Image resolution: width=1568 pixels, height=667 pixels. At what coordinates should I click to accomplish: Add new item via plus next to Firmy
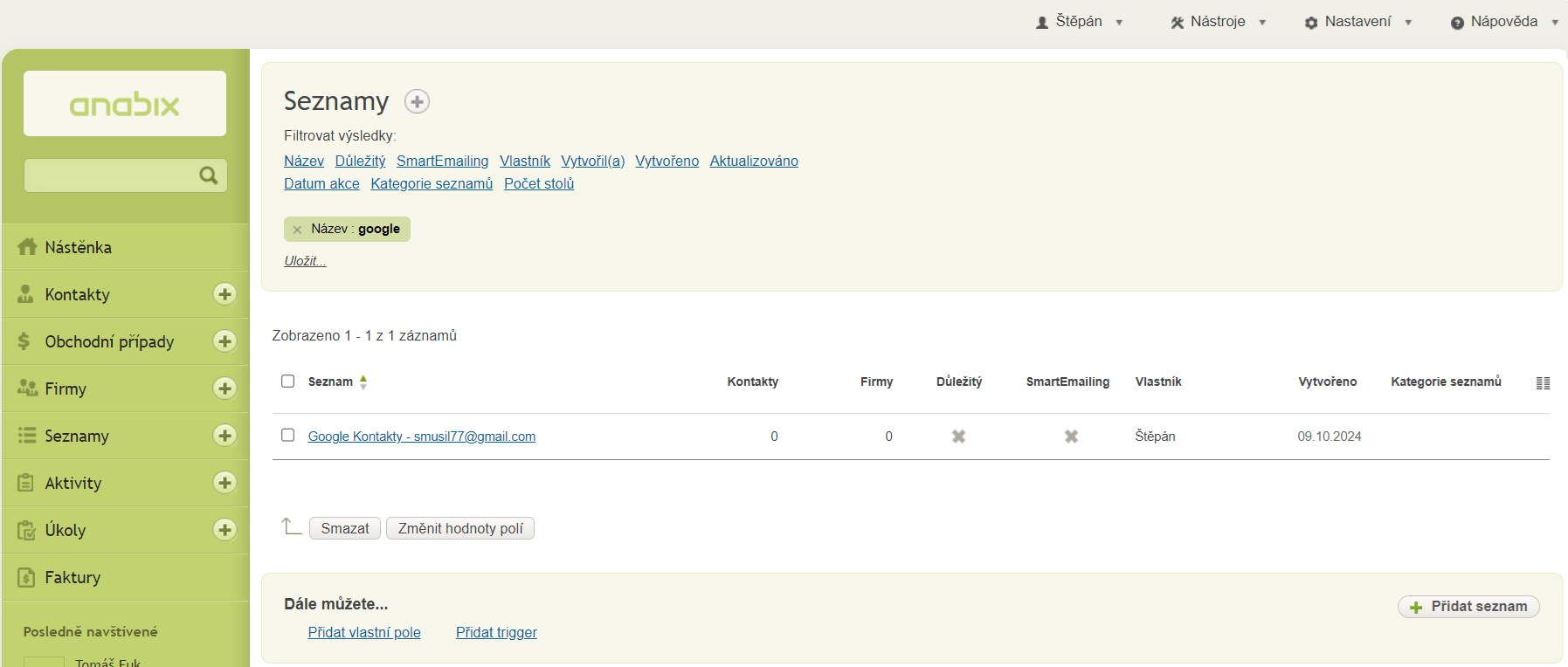(224, 389)
